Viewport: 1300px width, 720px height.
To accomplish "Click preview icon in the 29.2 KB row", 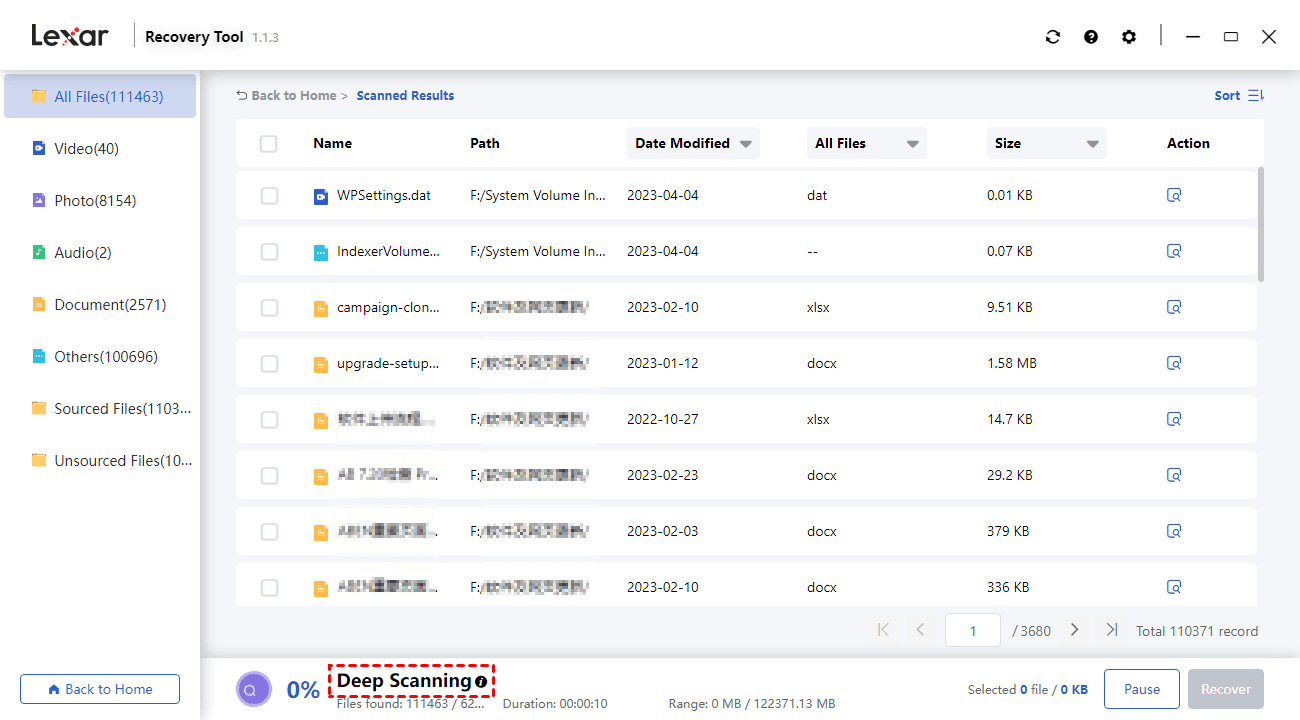I will (x=1174, y=476).
